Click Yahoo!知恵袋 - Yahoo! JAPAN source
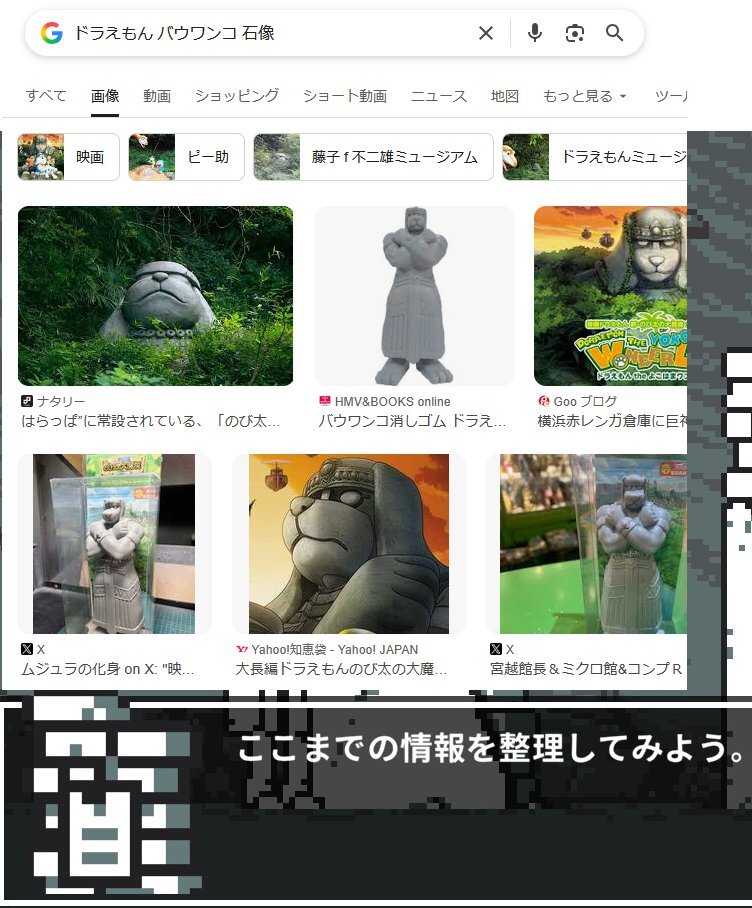This screenshot has height=908, width=752. [x=335, y=649]
